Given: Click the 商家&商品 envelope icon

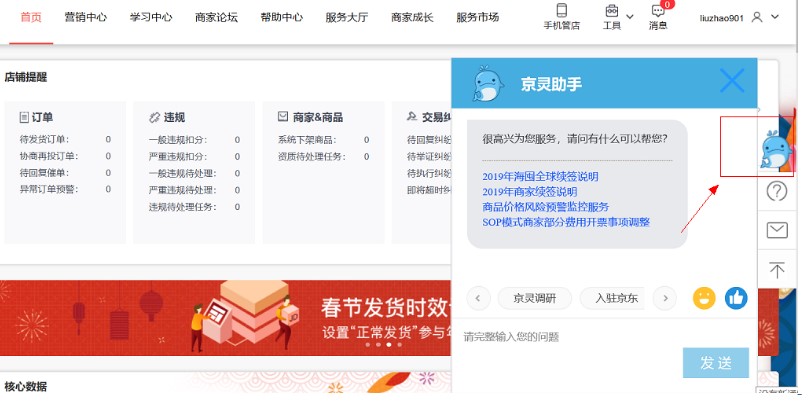Looking at the screenshot, I should (x=283, y=116).
